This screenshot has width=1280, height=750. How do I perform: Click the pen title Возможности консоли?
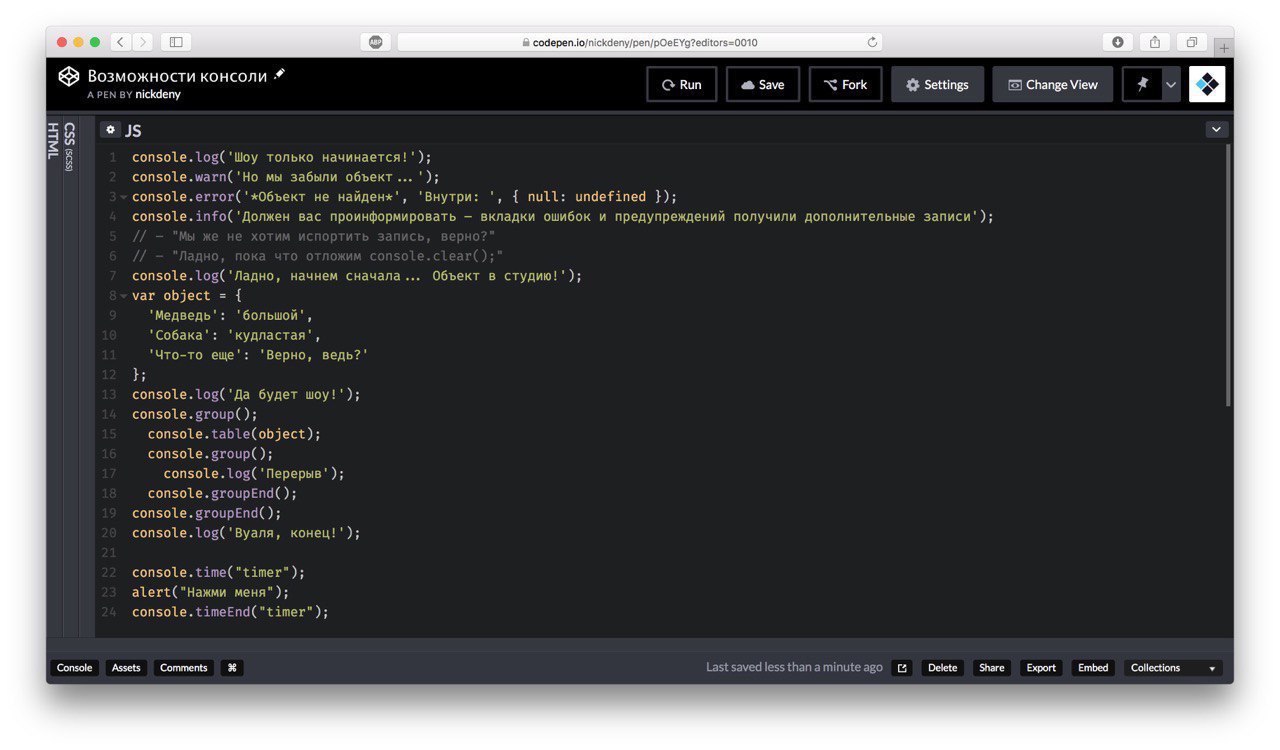pos(177,76)
